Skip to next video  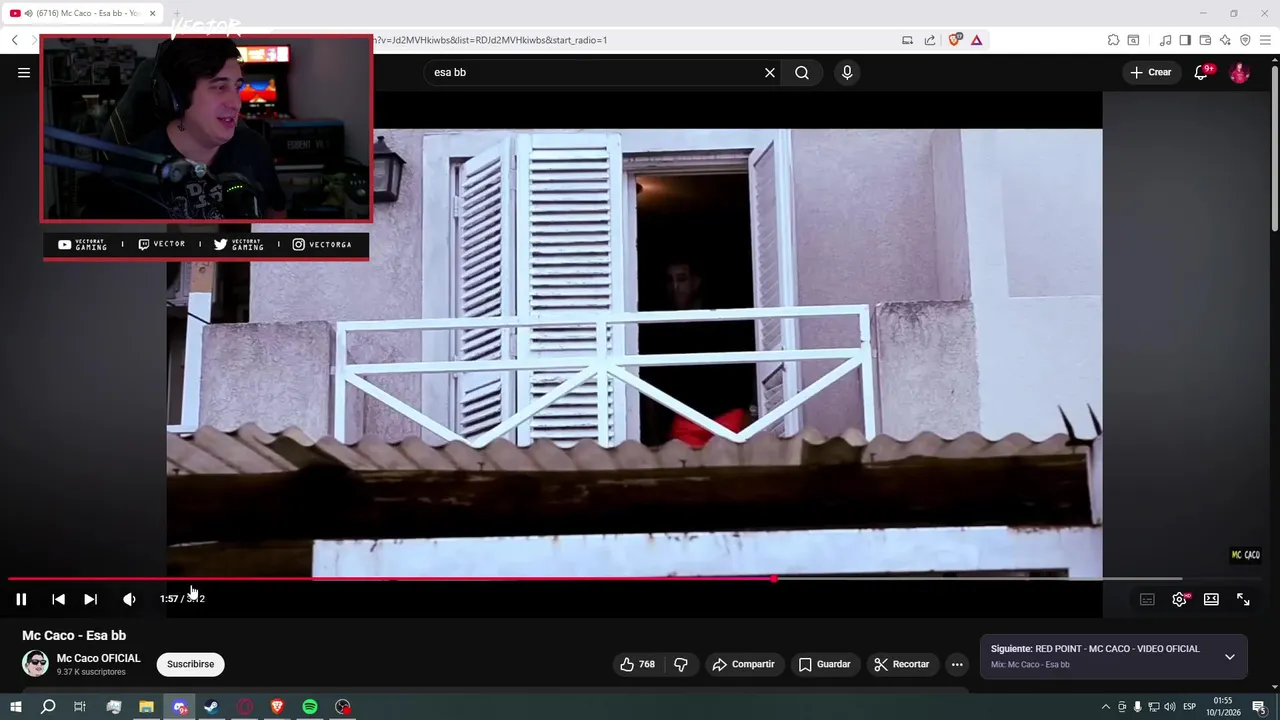[90, 599]
